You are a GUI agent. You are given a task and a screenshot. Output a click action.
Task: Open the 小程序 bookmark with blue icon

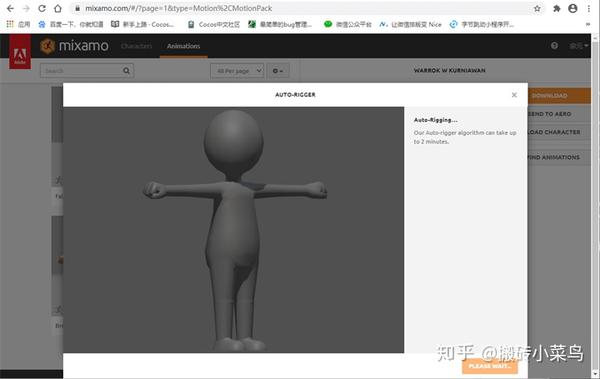tap(482, 24)
